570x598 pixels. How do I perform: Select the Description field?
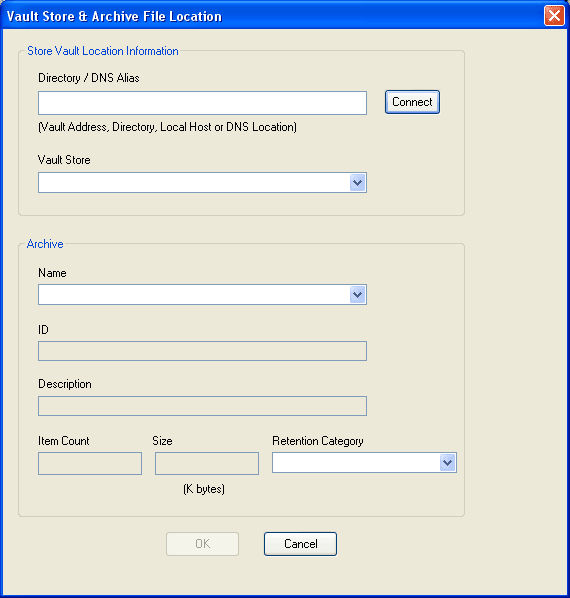click(x=202, y=406)
